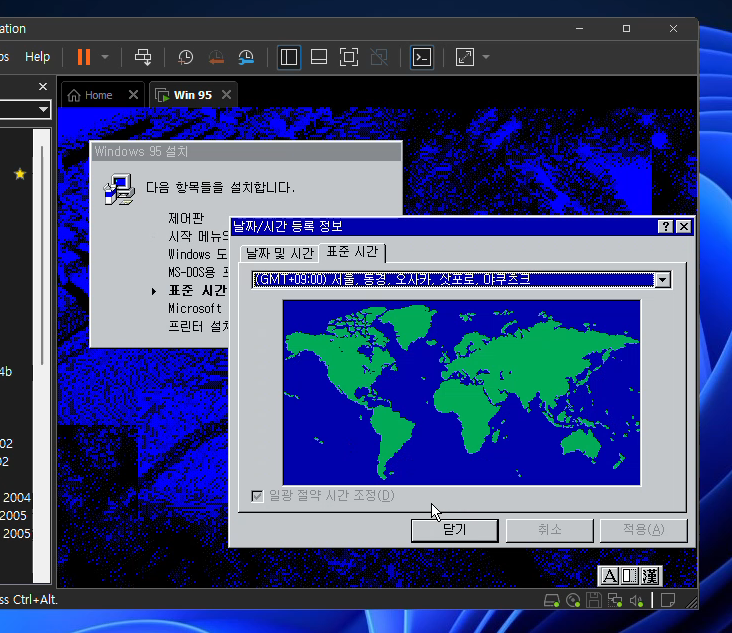Pause the virtual machine
732x633 pixels.
pyautogui.click(x=84, y=57)
